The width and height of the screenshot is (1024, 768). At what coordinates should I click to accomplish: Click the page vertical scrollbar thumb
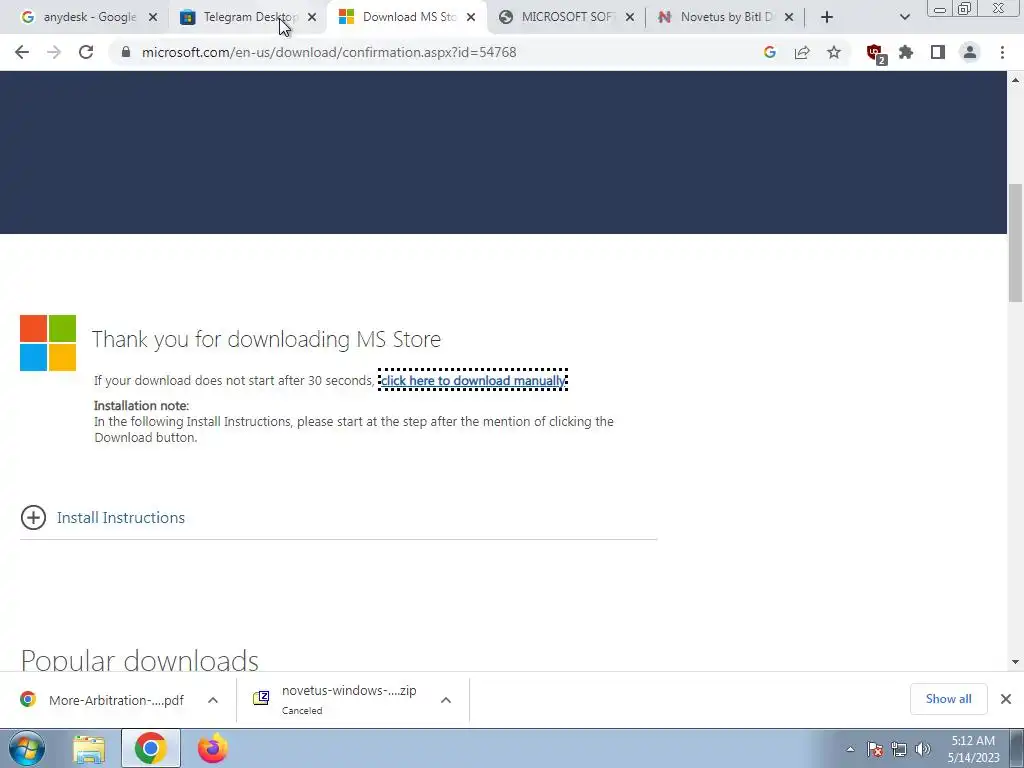(x=1016, y=242)
